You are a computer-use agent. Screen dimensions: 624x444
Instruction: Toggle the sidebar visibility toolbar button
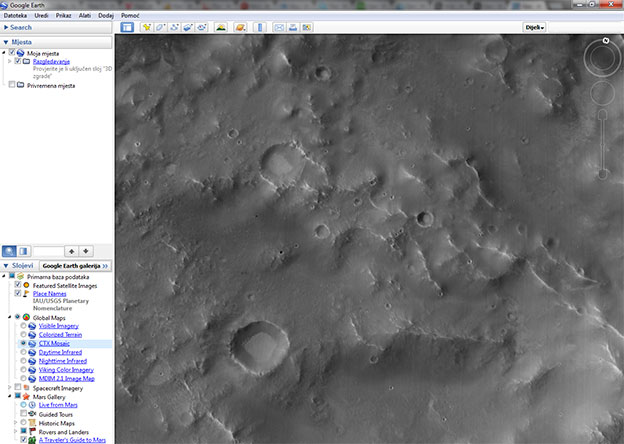coord(127,27)
